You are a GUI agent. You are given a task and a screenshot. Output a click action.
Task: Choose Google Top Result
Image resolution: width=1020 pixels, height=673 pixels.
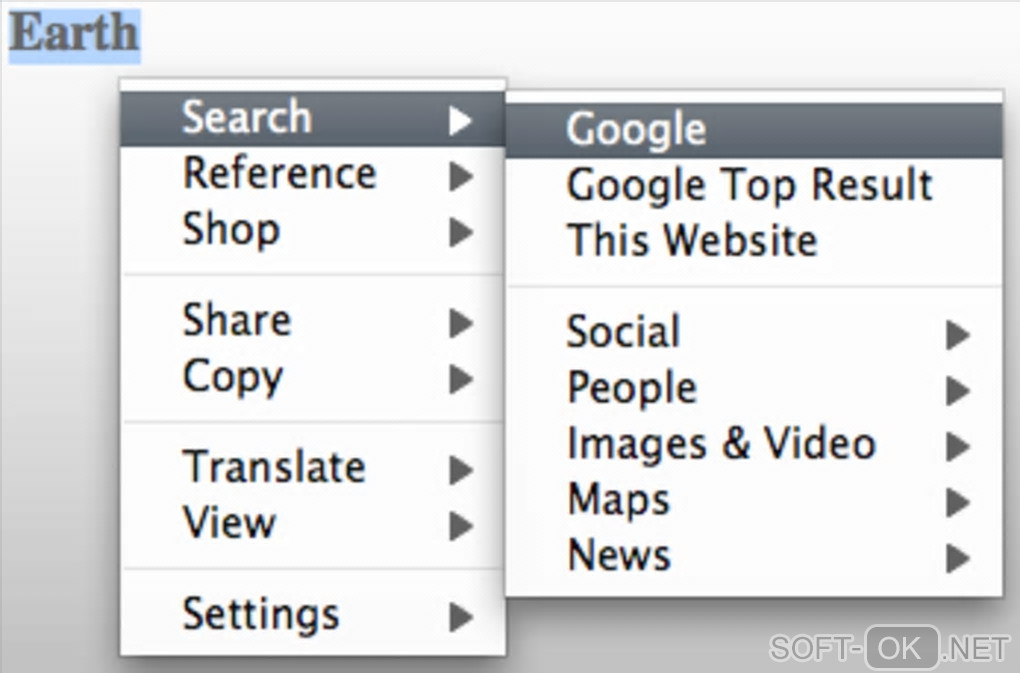point(749,185)
